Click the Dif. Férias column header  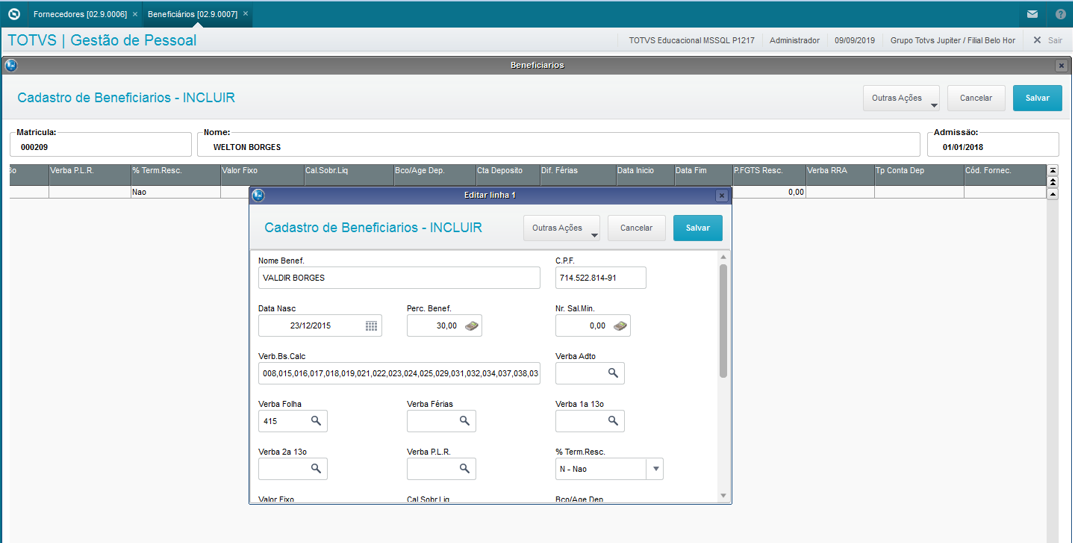(x=577, y=175)
